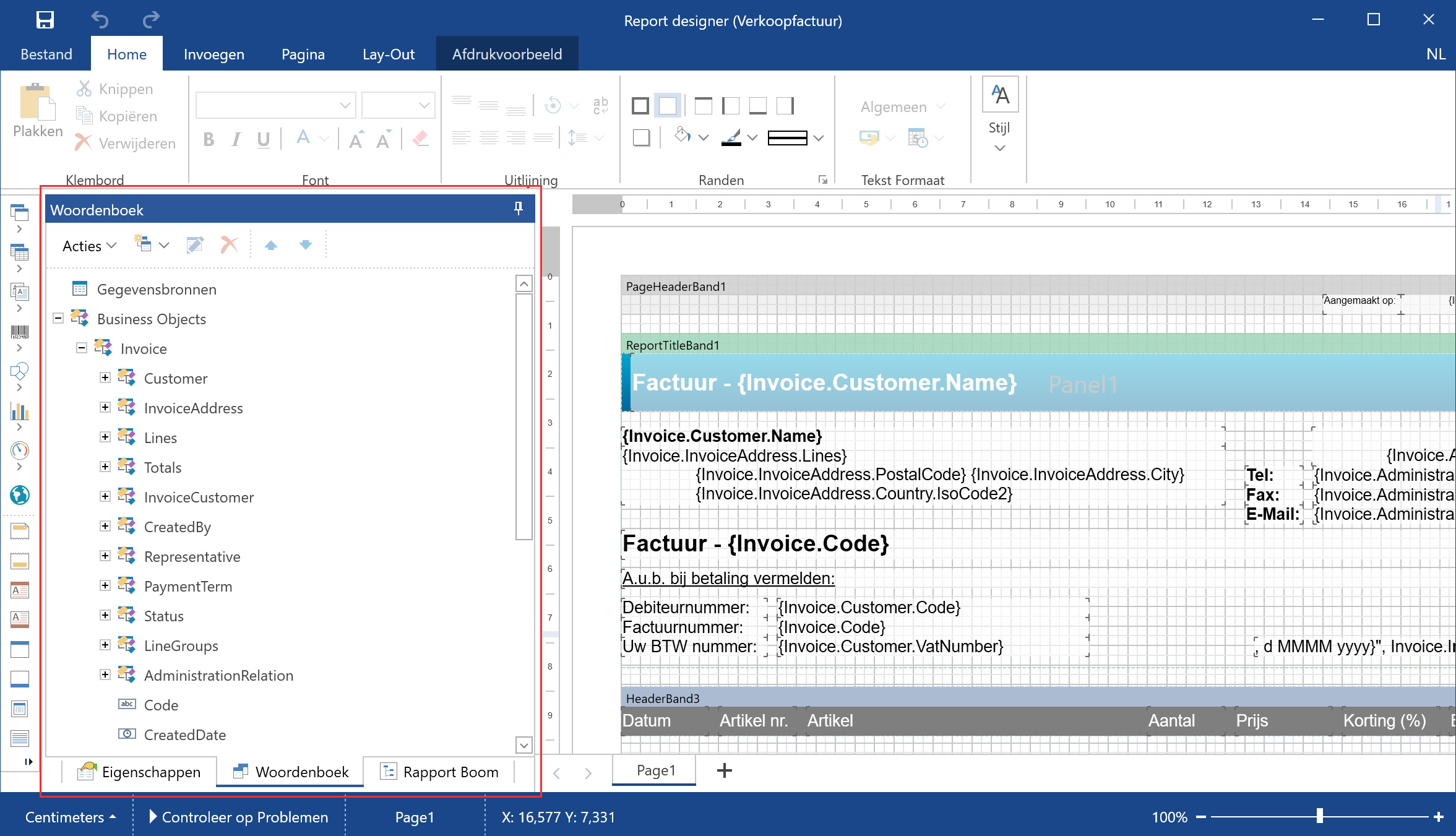Switch to the Invoegen ribbon tab

coord(213,54)
